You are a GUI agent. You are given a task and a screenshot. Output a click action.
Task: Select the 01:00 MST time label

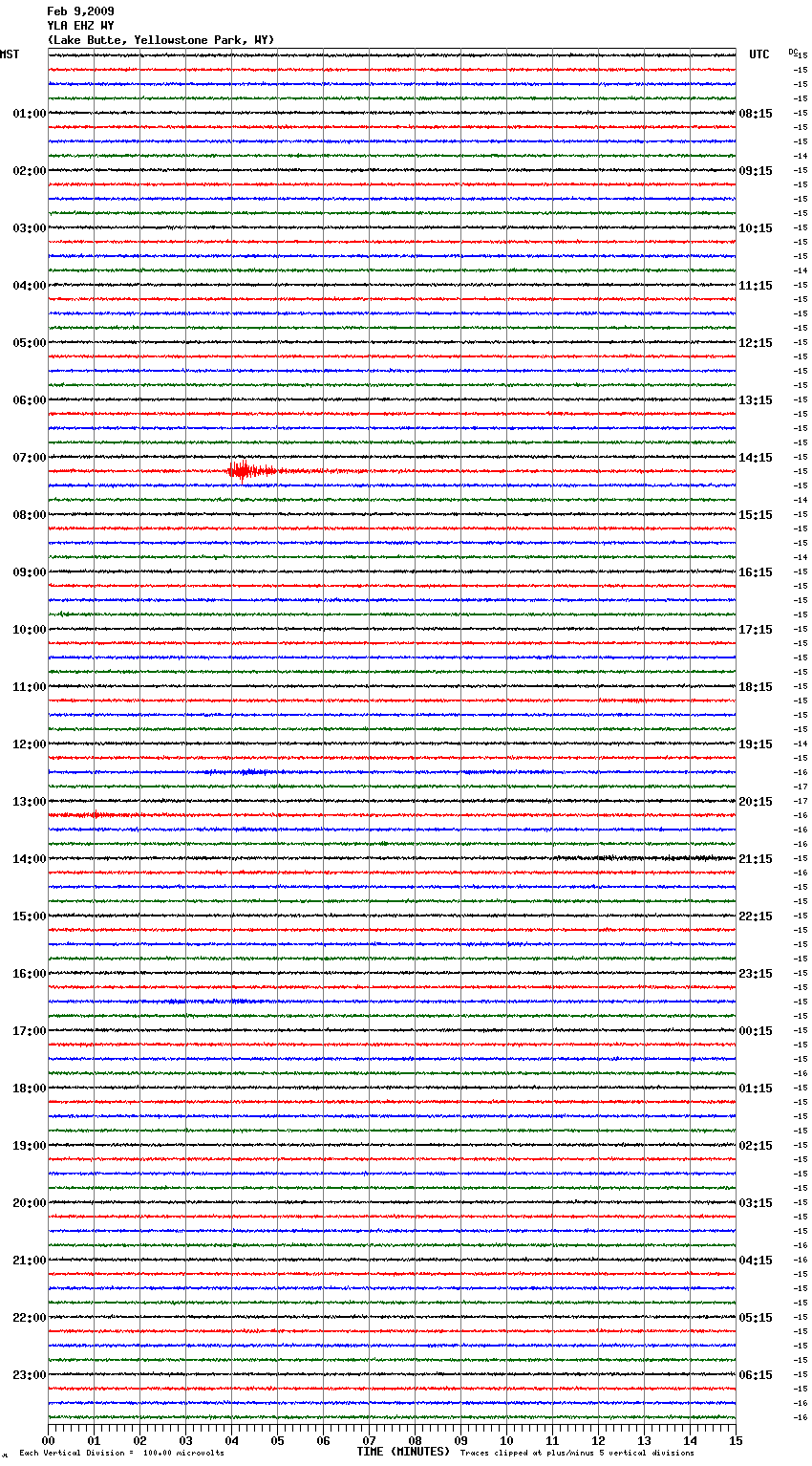point(30,114)
